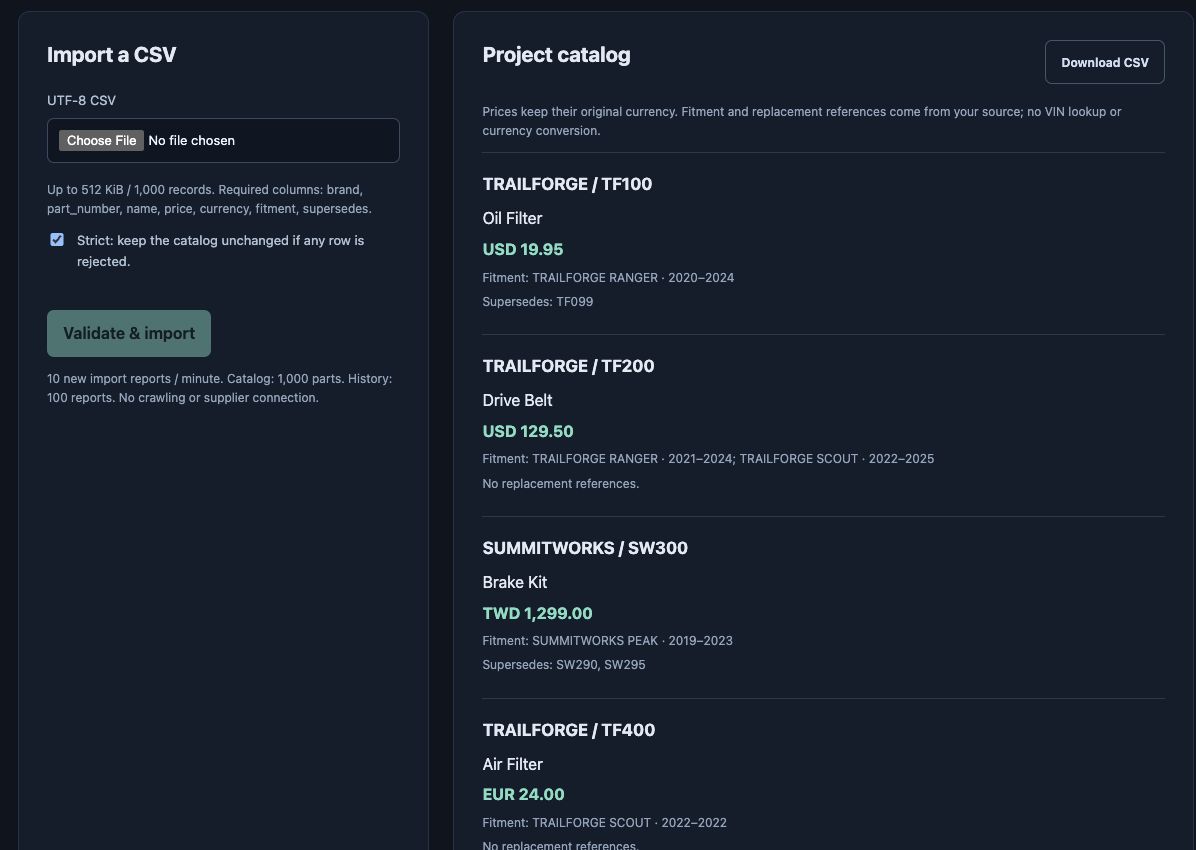Click the TWD 1,299.00 price
The width and height of the screenshot is (1196, 850).
[x=538, y=613]
